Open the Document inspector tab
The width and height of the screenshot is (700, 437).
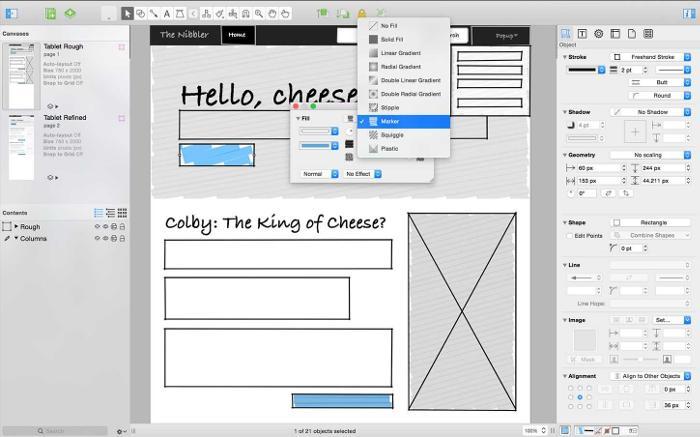tap(632, 33)
